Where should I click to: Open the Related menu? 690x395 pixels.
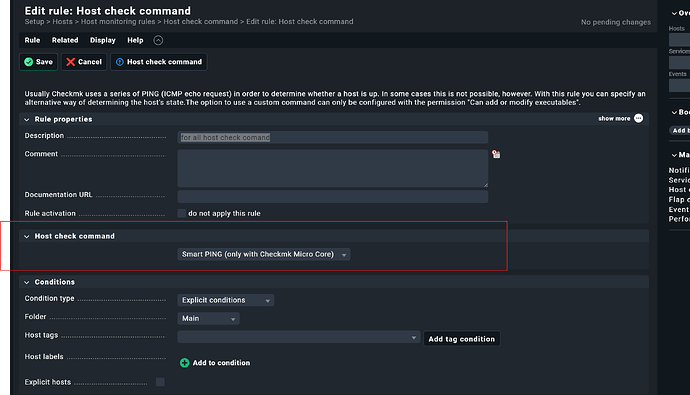point(65,40)
